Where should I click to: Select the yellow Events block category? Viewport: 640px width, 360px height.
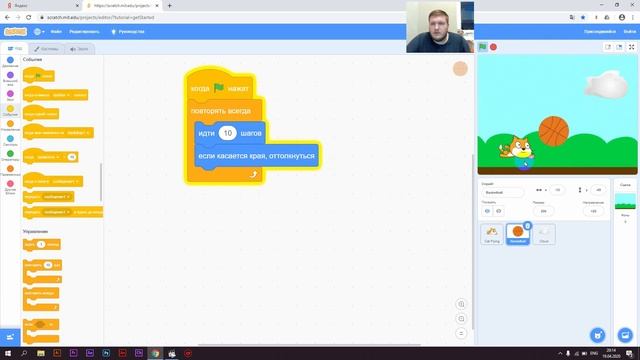coord(10,111)
